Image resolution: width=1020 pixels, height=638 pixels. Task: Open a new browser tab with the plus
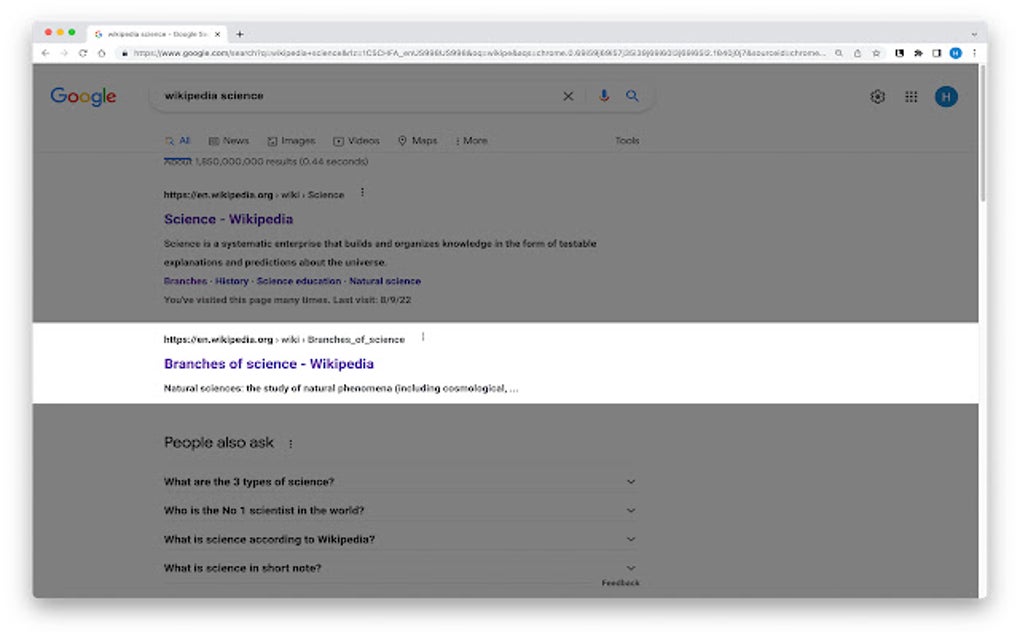click(x=238, y=31)
